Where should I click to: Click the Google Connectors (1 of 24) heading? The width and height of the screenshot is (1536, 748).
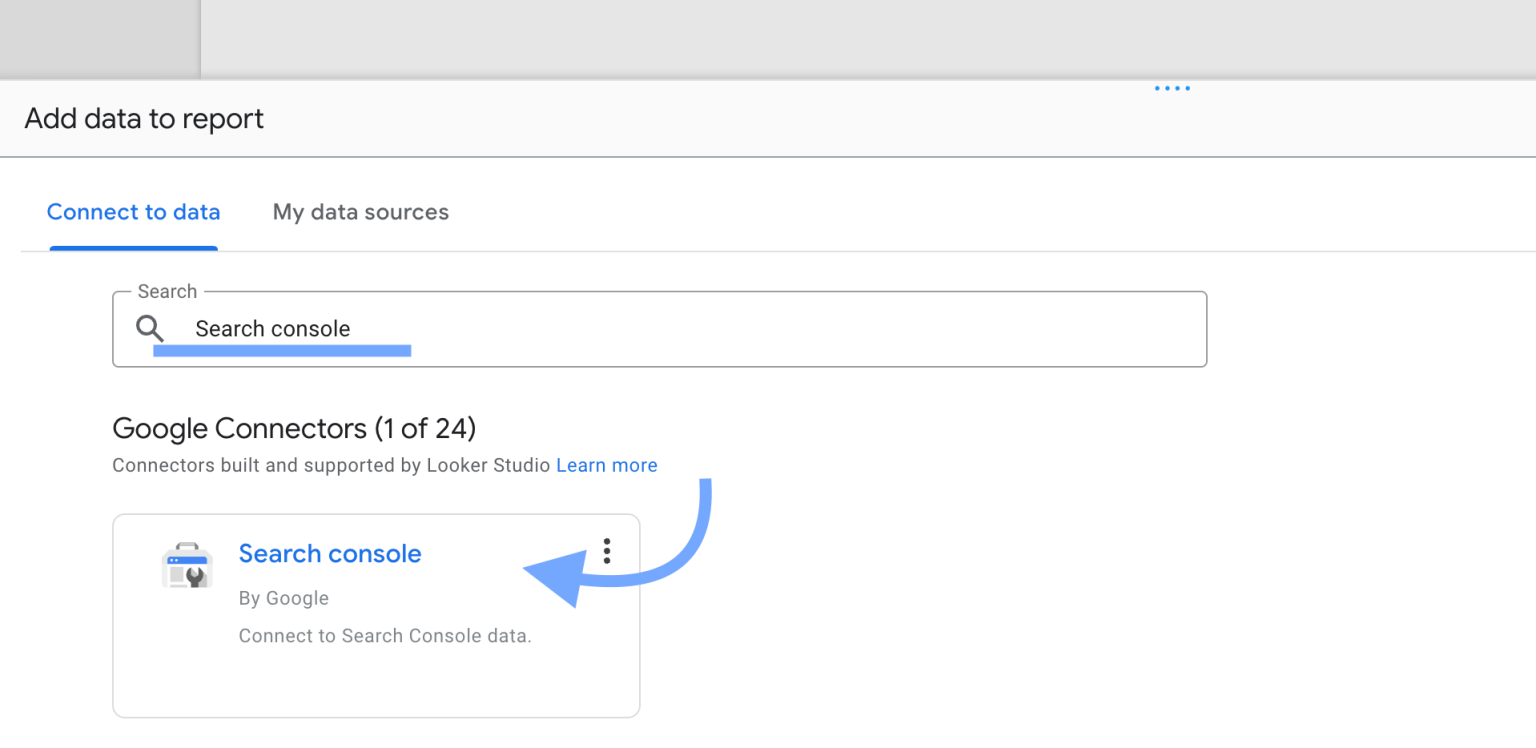[x=293, y=428]
